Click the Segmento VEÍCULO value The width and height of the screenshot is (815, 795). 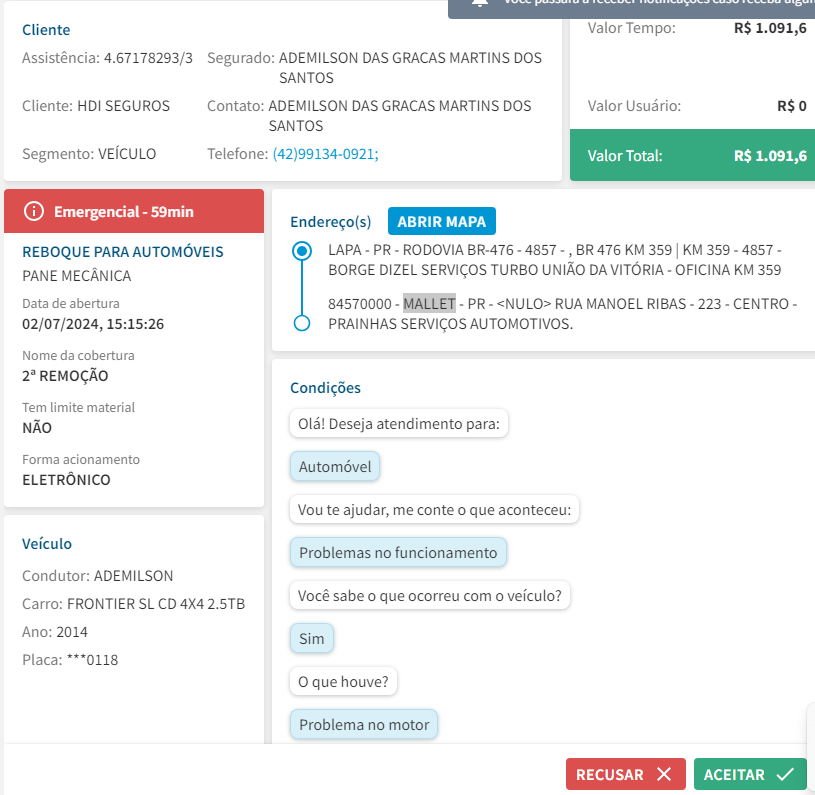click(127, 154)
